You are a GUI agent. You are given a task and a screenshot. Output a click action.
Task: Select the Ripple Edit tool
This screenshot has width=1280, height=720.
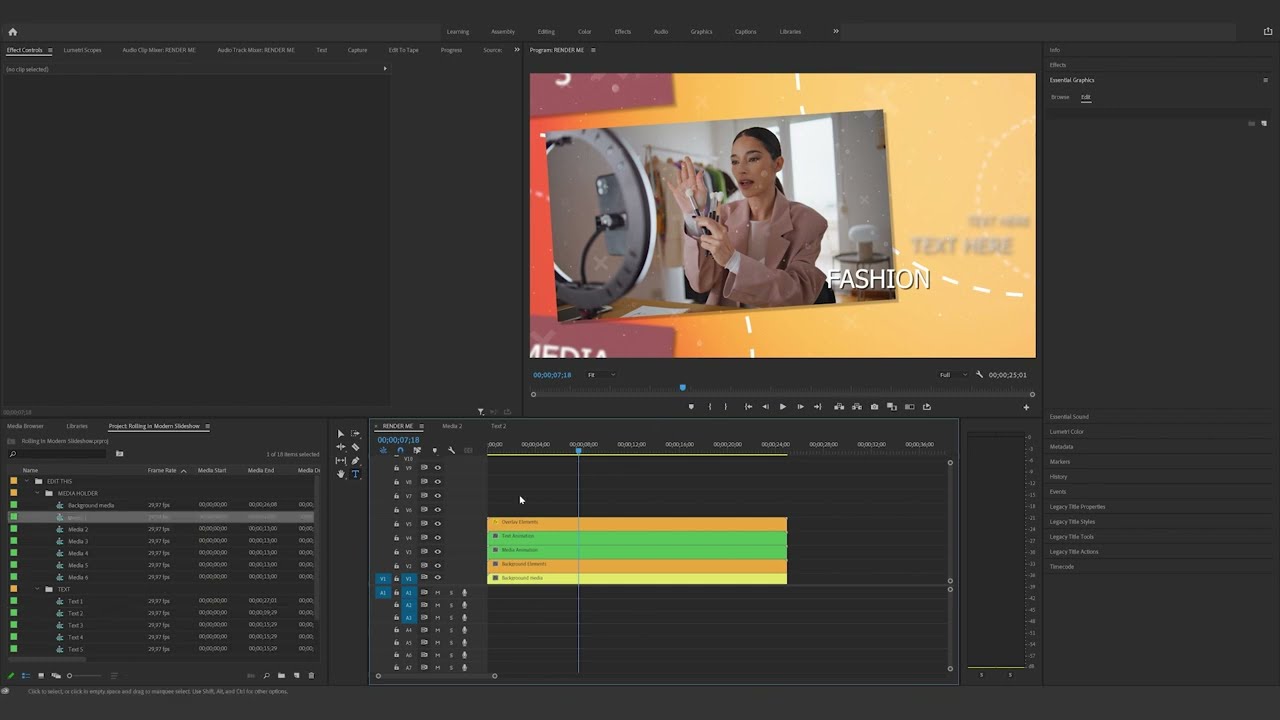click(x=341, y=447)
